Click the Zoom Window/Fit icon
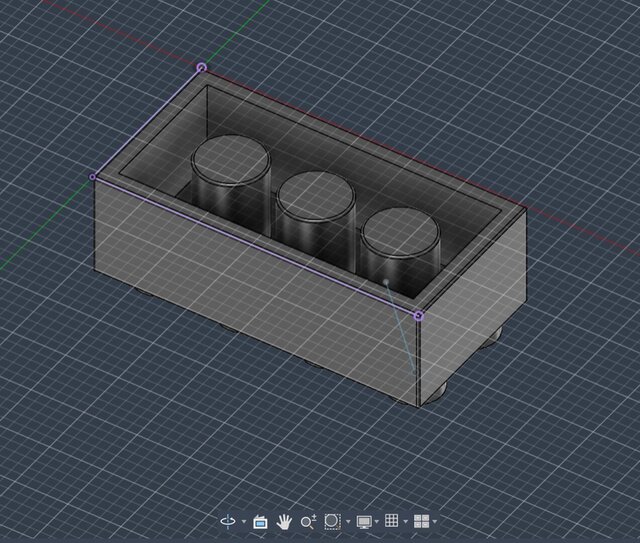Image resolution: width=640 pixels, height=543 pixels. (x=332, y=521)
